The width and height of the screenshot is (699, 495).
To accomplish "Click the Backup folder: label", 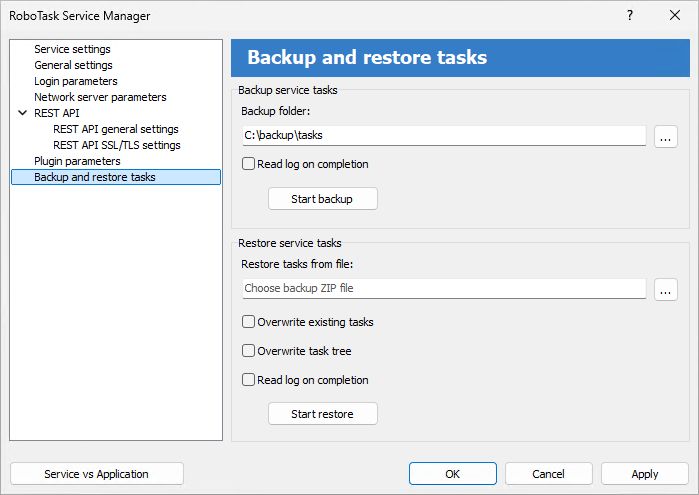I will (275, 111).
